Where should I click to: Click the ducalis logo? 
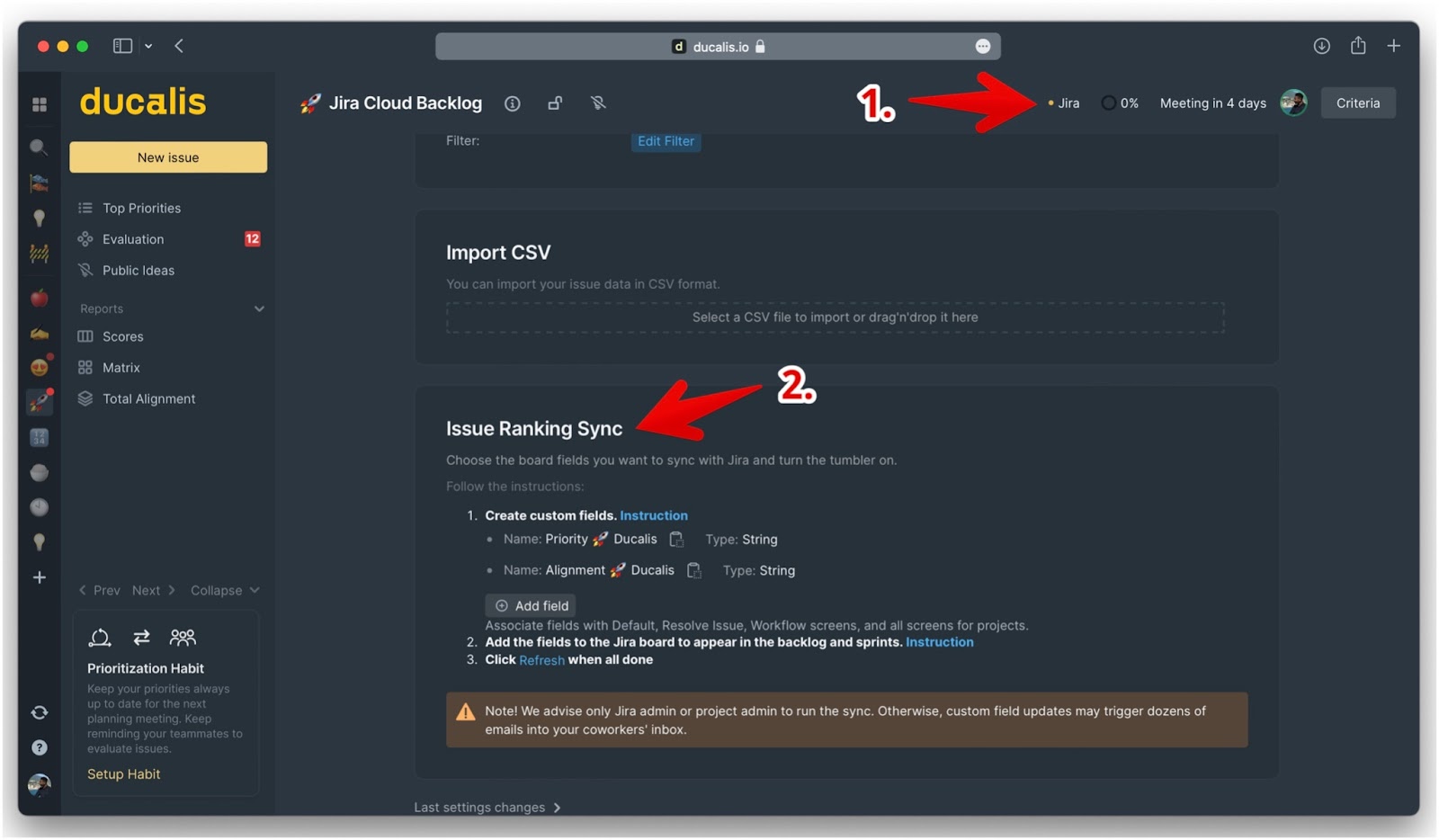(143, 102)
